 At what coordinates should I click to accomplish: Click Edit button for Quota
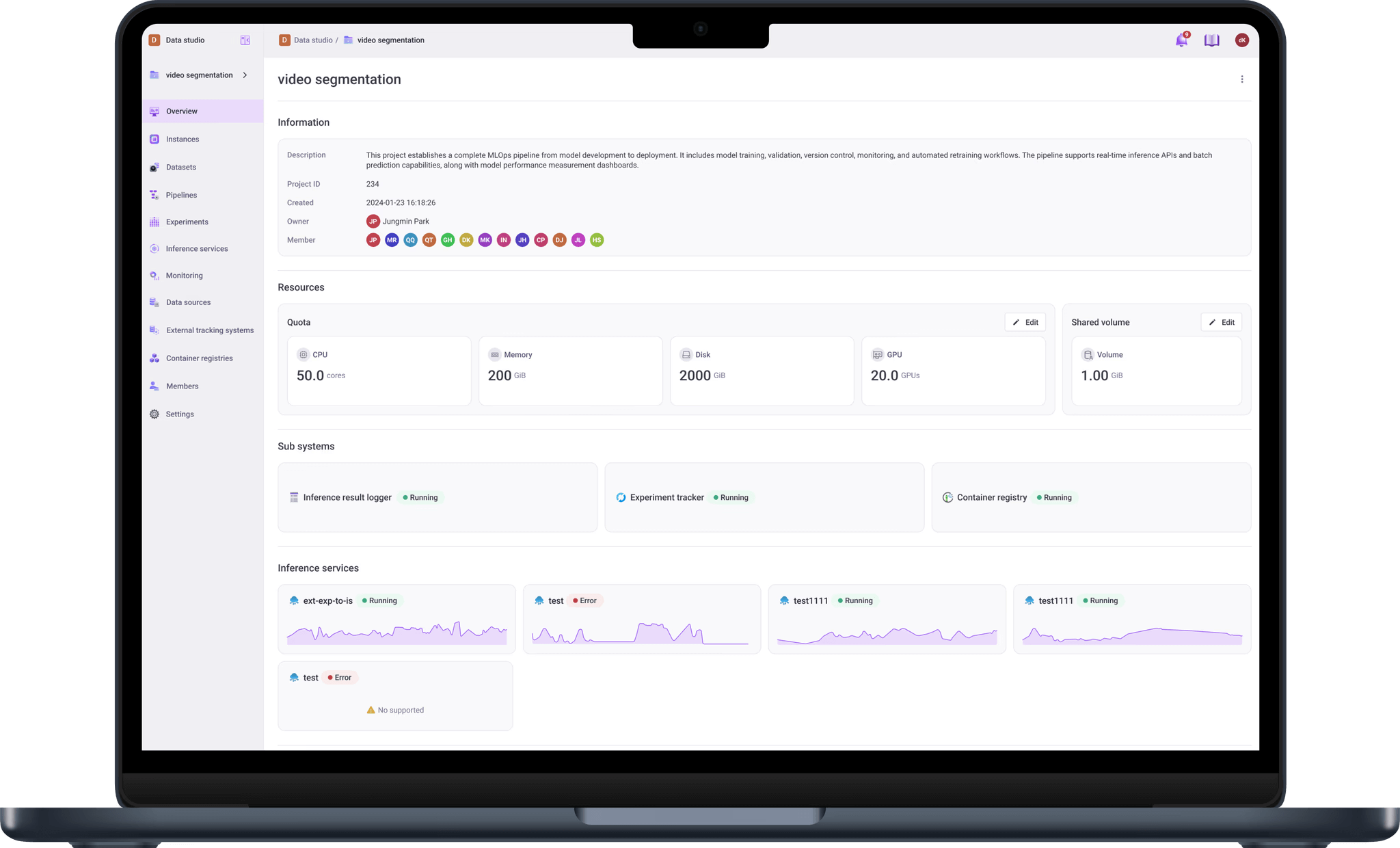click(x=1025, y=323)
